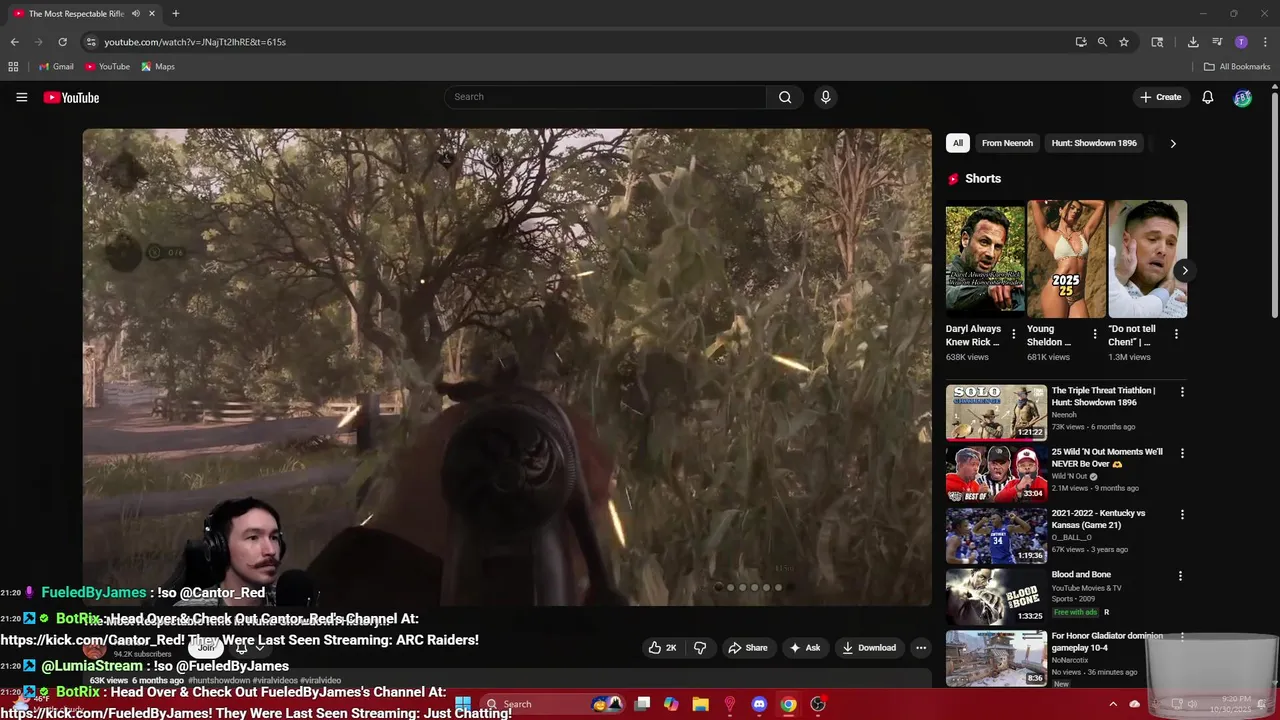1280x720 pixels.
Task: Open options for Blood and Bone
Action: (x=1180, y=576)
